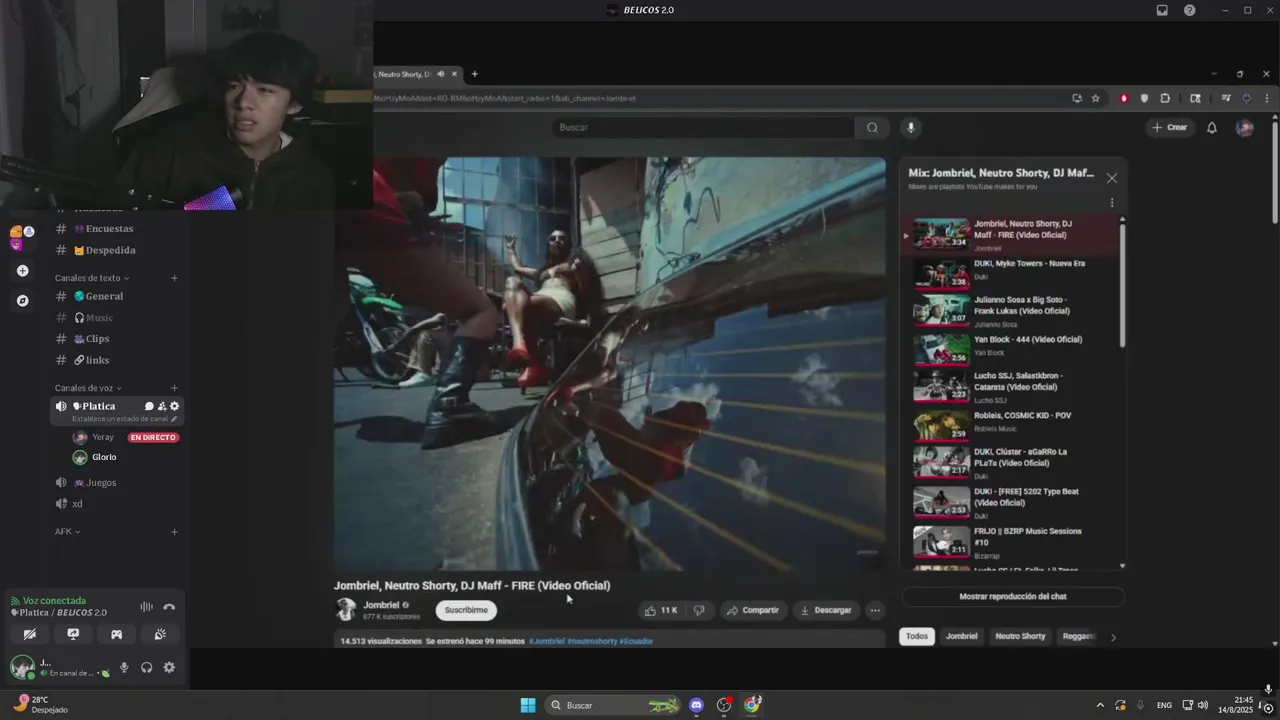Mute tab audio speaker icon
Image resolution: width=1280 pixels, height=720 pixels.
441,74
